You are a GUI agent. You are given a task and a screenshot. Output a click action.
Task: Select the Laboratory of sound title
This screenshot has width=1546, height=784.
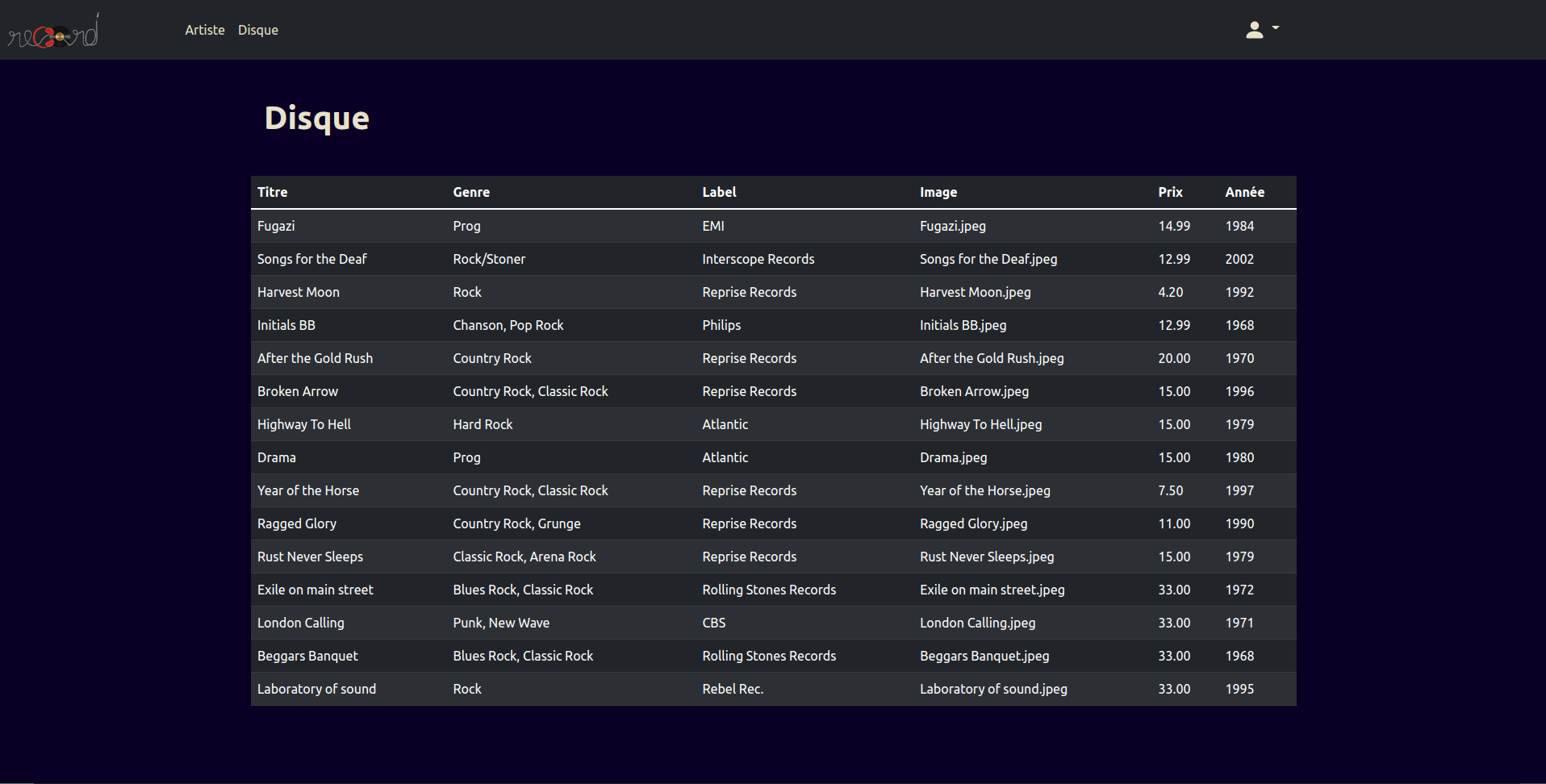[x=316, y=689]
